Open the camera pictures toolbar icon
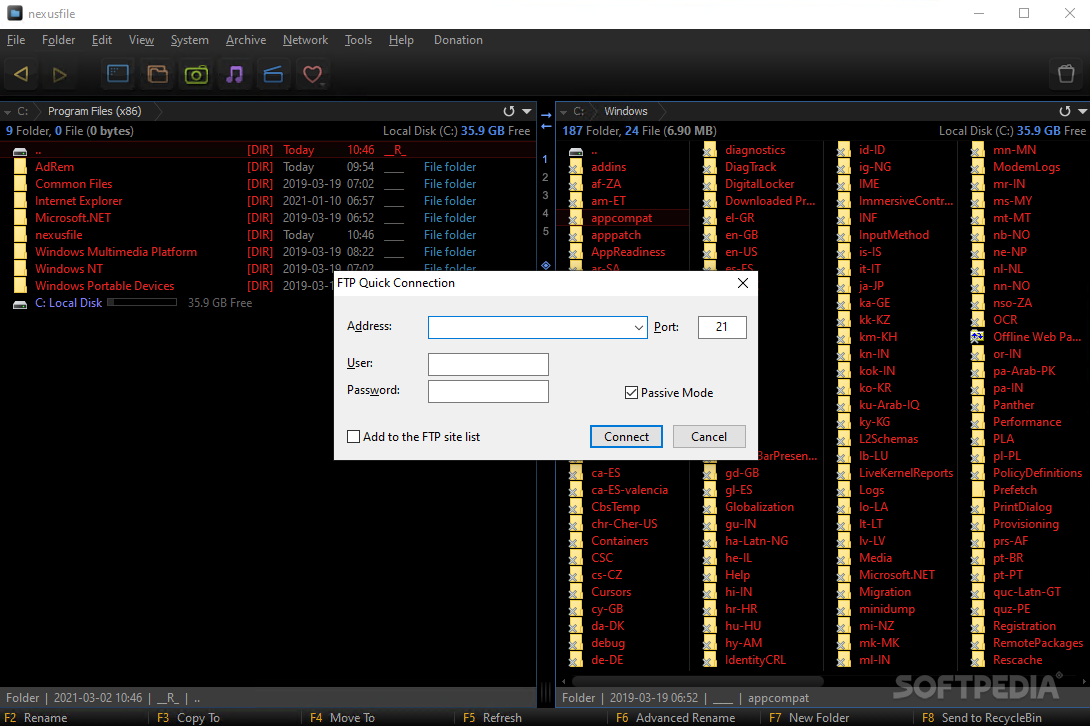 tap(196, 74)
